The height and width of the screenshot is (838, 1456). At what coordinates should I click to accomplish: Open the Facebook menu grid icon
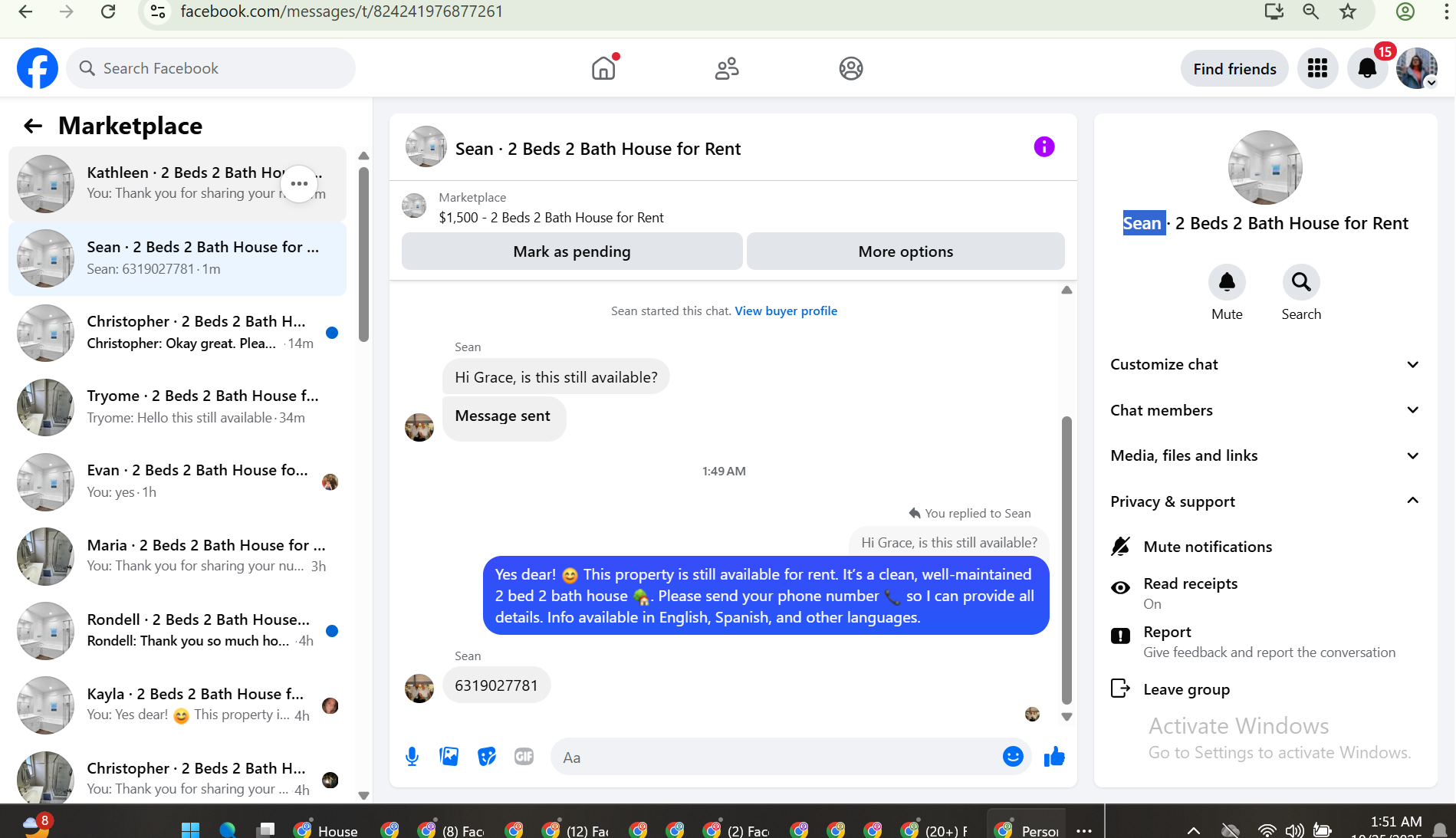1317,68
